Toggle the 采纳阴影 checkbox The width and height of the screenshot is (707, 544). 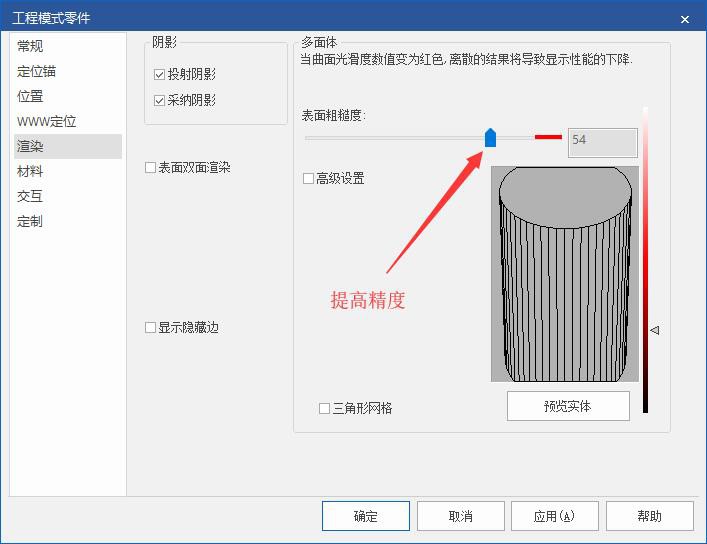pyautogui.click(x=159, y=101)
